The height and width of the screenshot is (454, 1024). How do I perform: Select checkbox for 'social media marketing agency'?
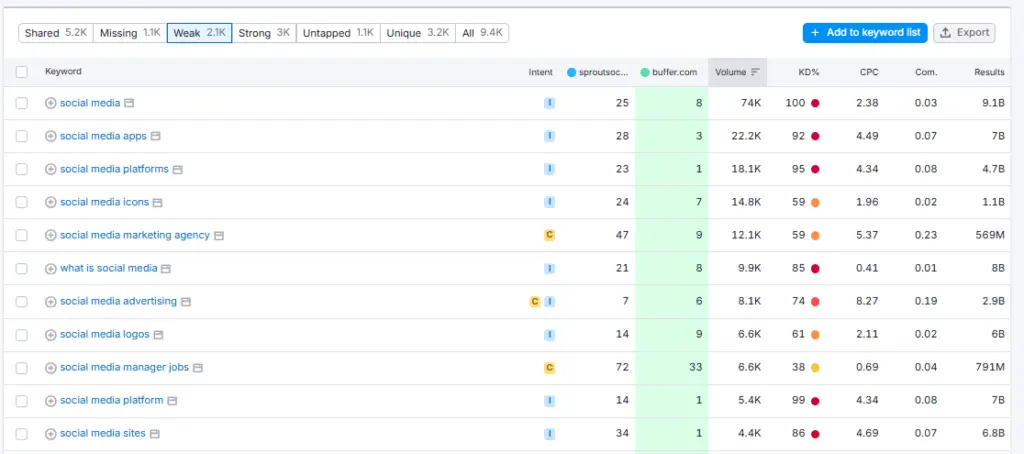click(x=22, y=235)
